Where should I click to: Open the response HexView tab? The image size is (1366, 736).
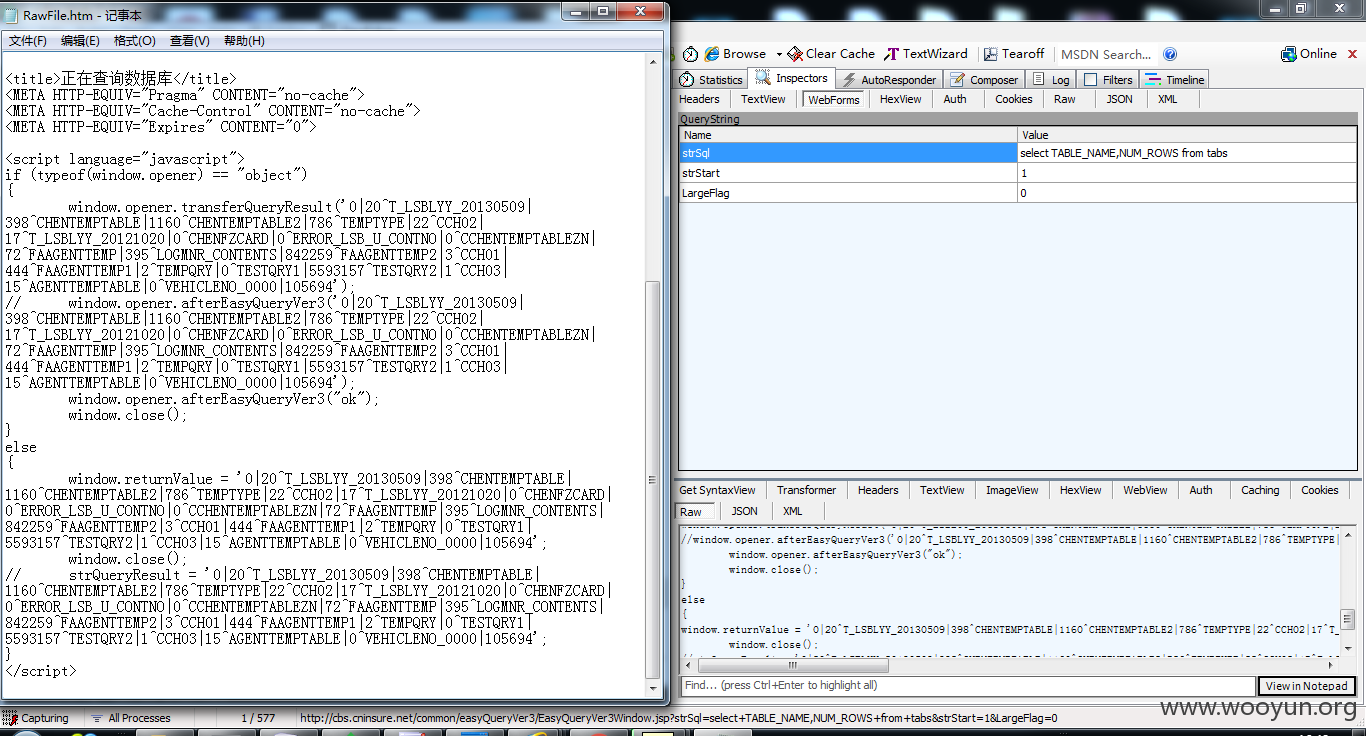click(x=1080, y=490)
